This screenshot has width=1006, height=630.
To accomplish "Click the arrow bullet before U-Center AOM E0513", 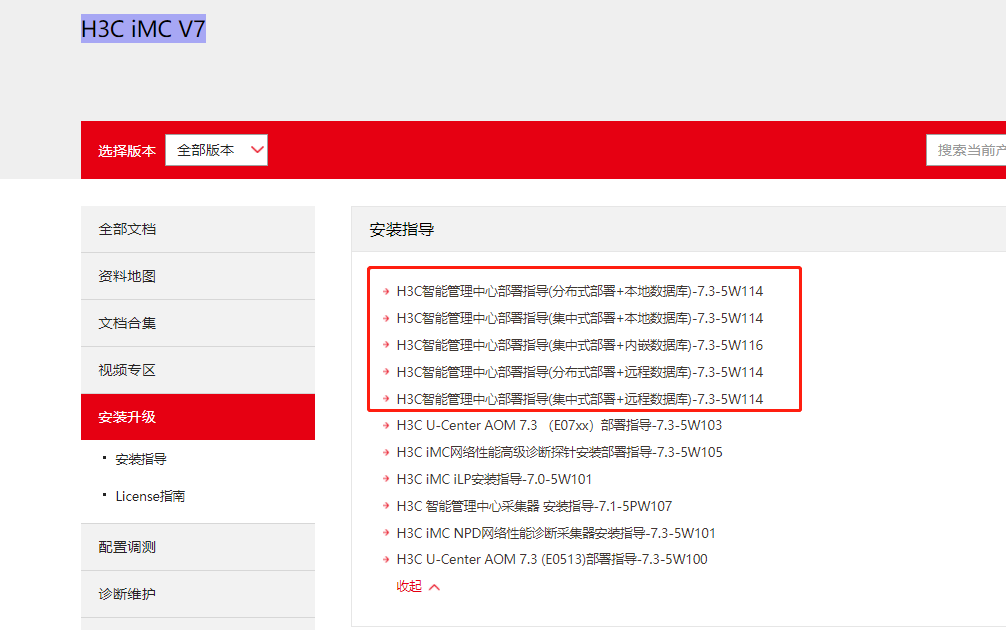I will (386, 559).
